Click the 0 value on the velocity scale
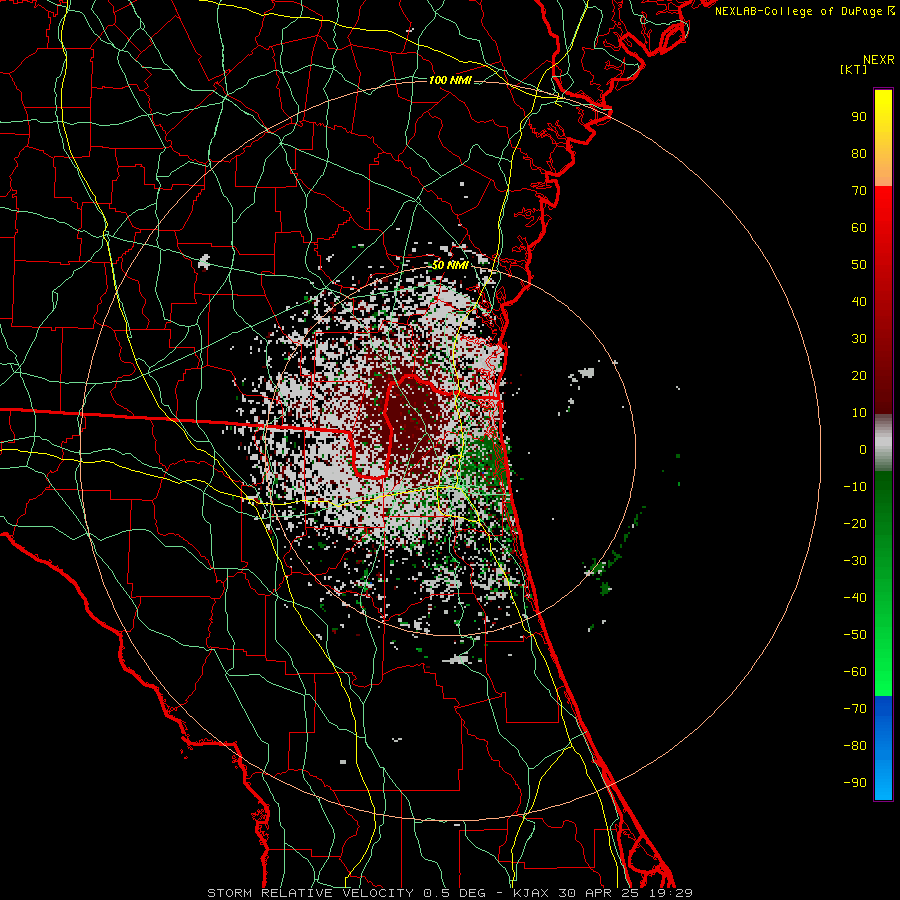900x900 pixels. 863,450
